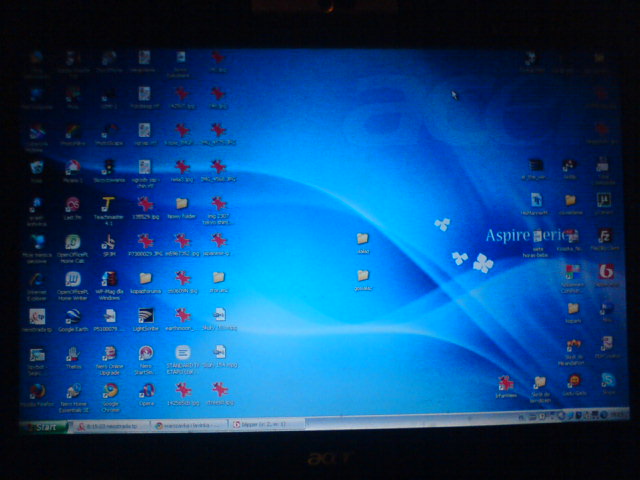
Task: Open the Sciezki dzwiekowe folder shortcut
Action: pos(540,382)
